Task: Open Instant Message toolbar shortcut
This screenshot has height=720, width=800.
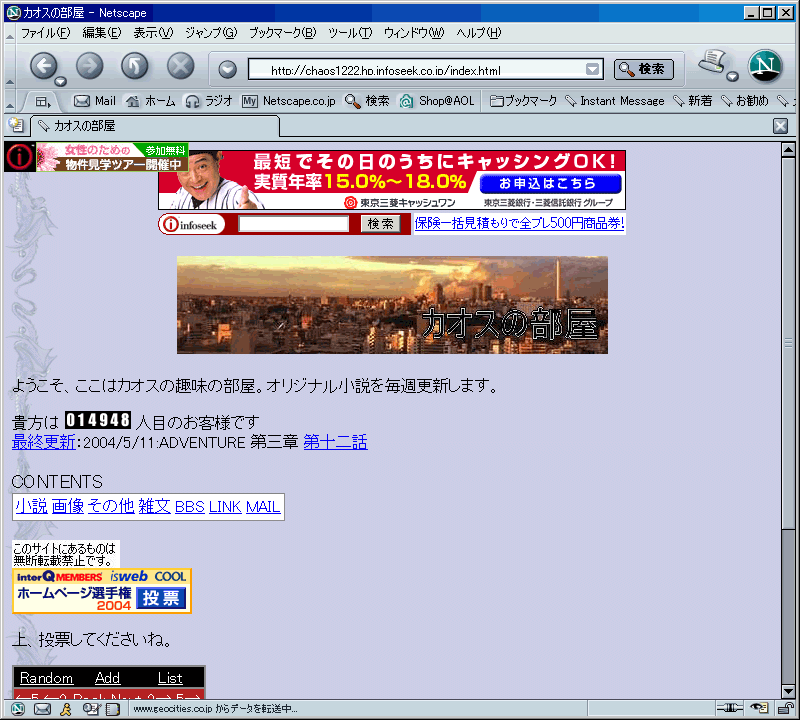Action: pos(615,101)
